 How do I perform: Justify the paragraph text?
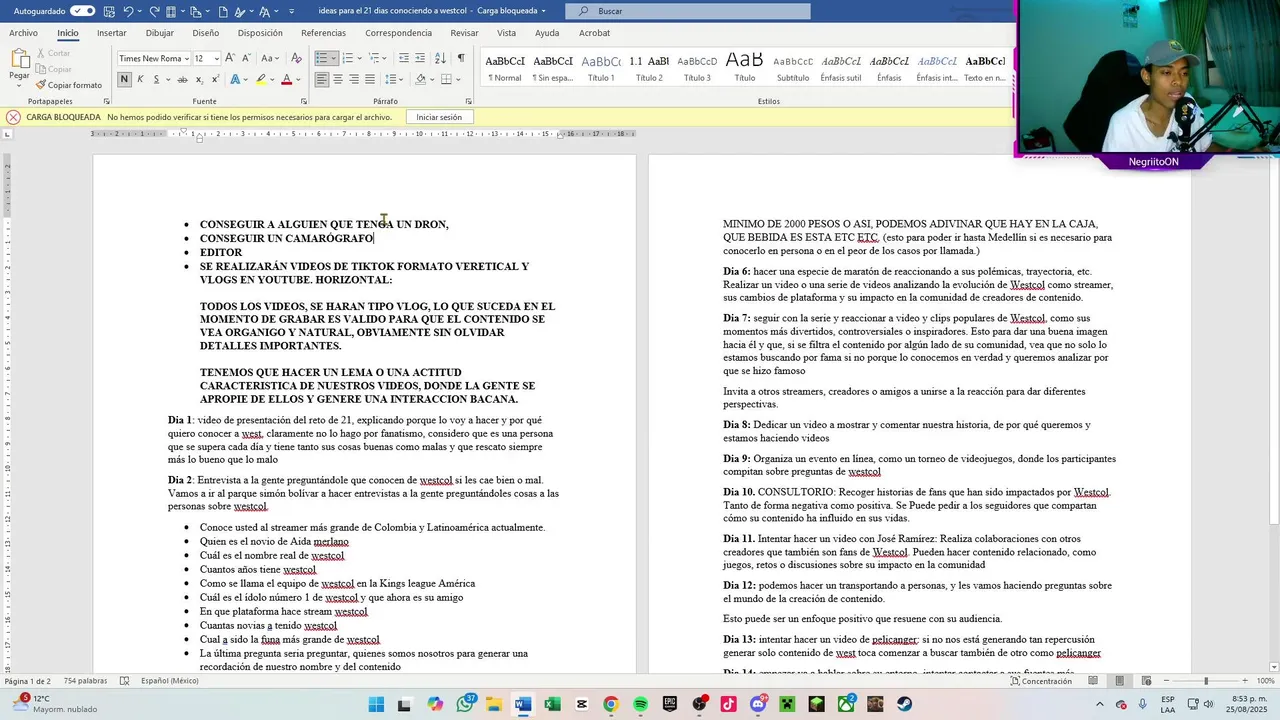369,79
